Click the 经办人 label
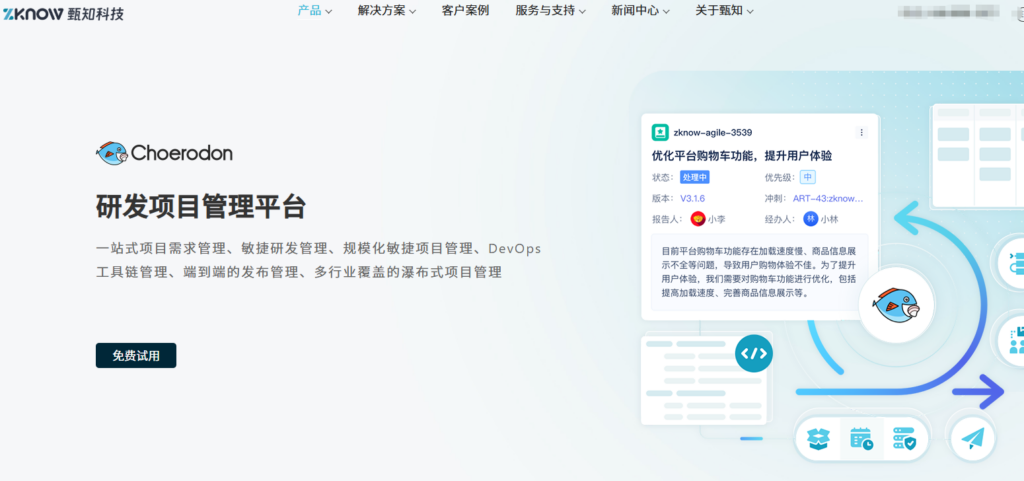Screen dimensions: 1024x481 780,219
